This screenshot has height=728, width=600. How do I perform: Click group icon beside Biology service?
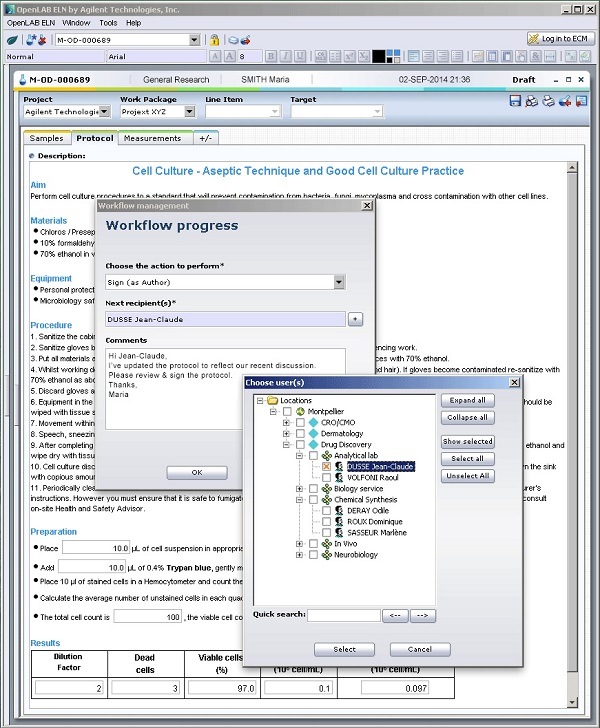[x=326, y=488]
